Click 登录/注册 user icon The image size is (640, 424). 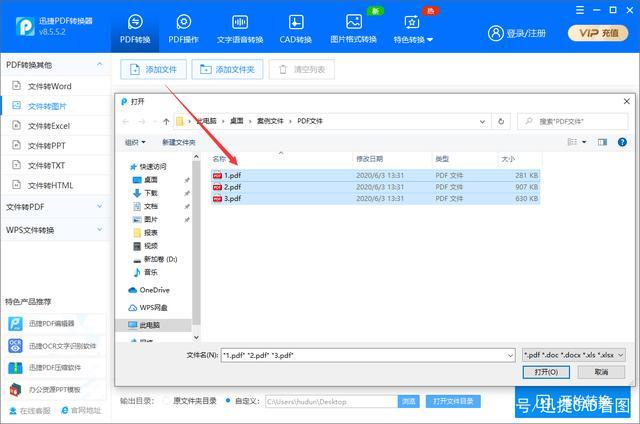click(x=496, y=33)
